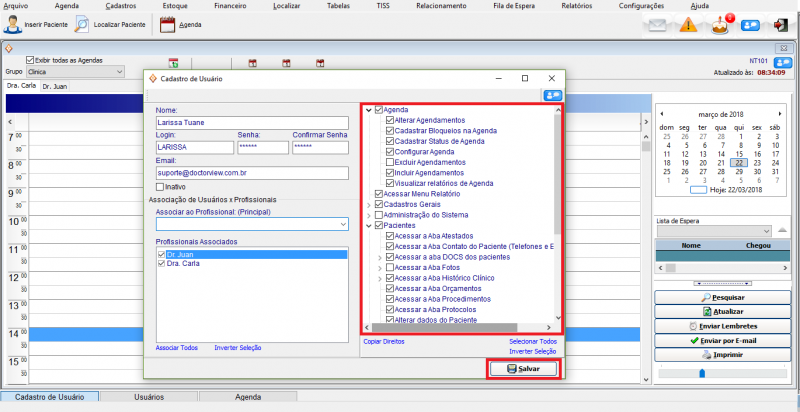Viewport: 800px width, 412px height.
Task: Click the blue slider handle below Imprimir
Action: (x=701, y=373)
